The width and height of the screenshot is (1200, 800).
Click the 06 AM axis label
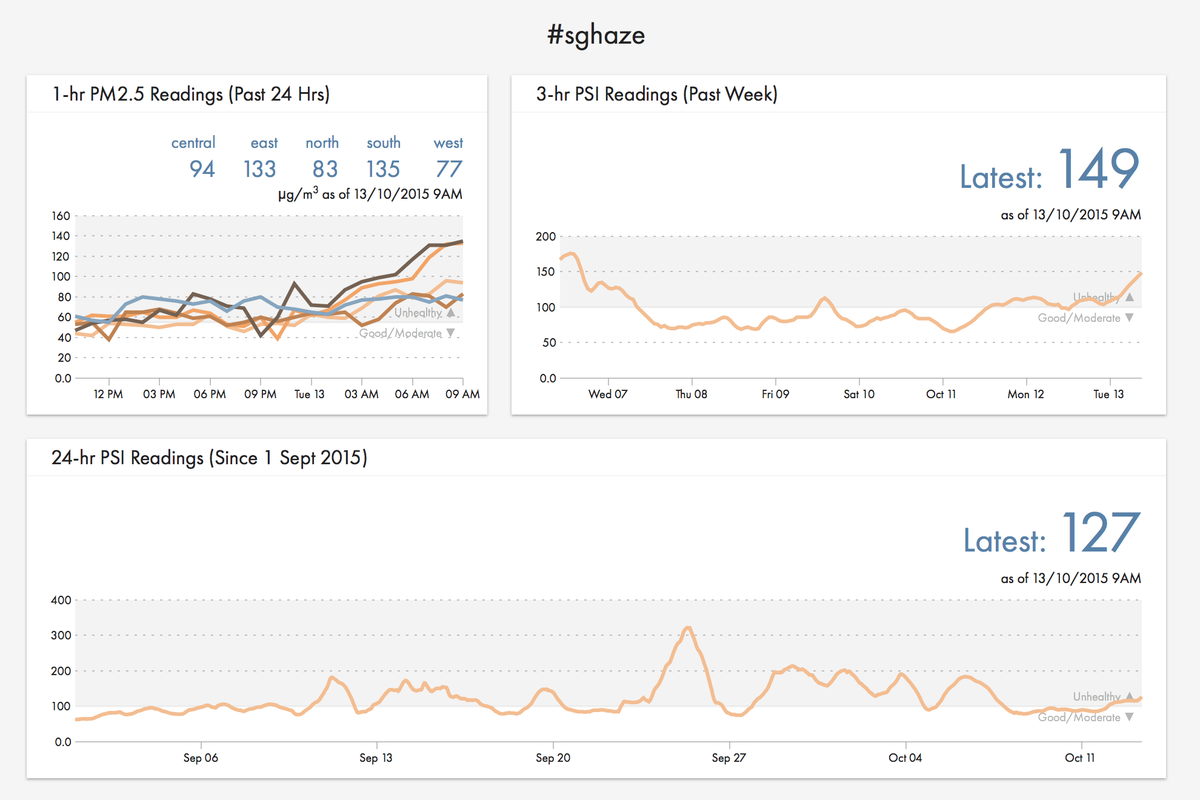[x=412, y=395]
